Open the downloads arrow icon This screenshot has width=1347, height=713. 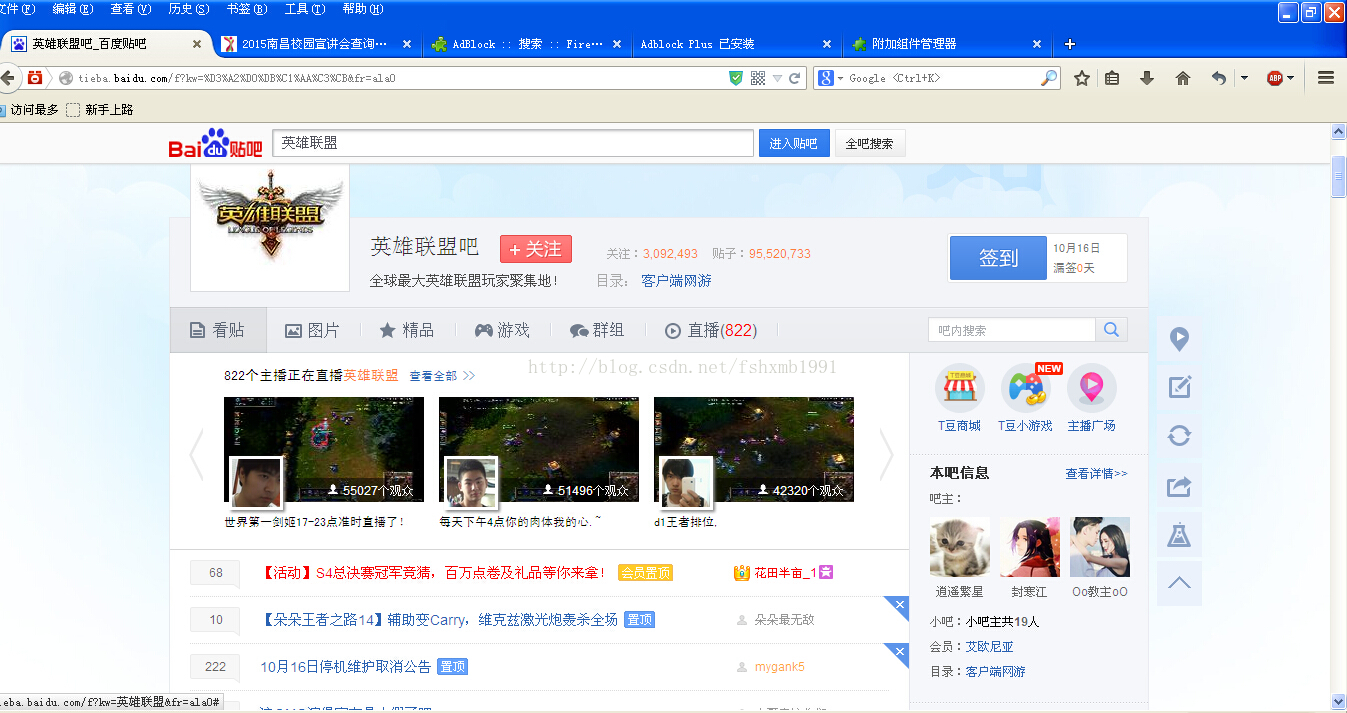[x=1147, y=78]
